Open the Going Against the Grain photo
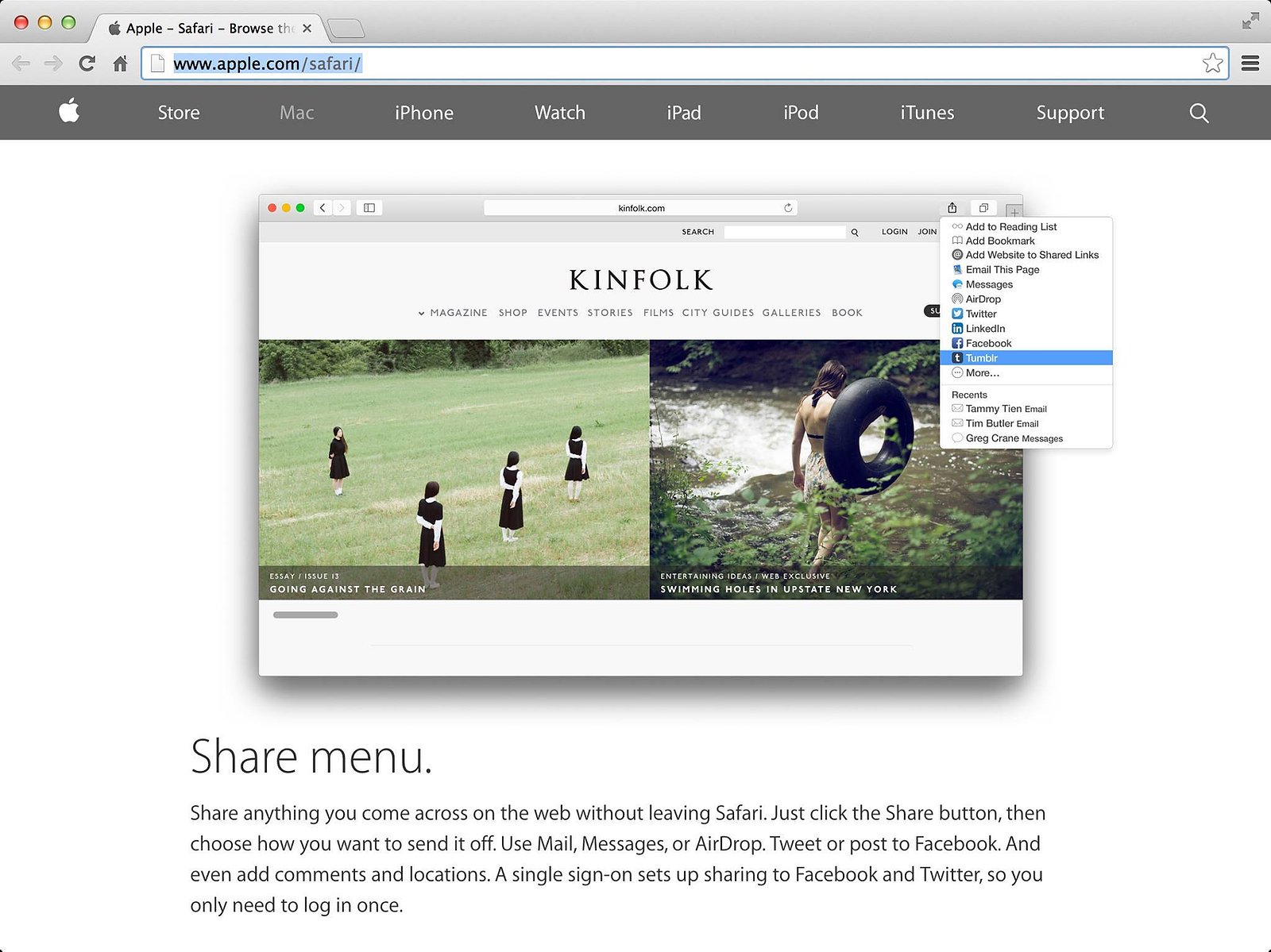This screenshot has width=1271, height=952. pyautogui.click(x=454, y=469)
